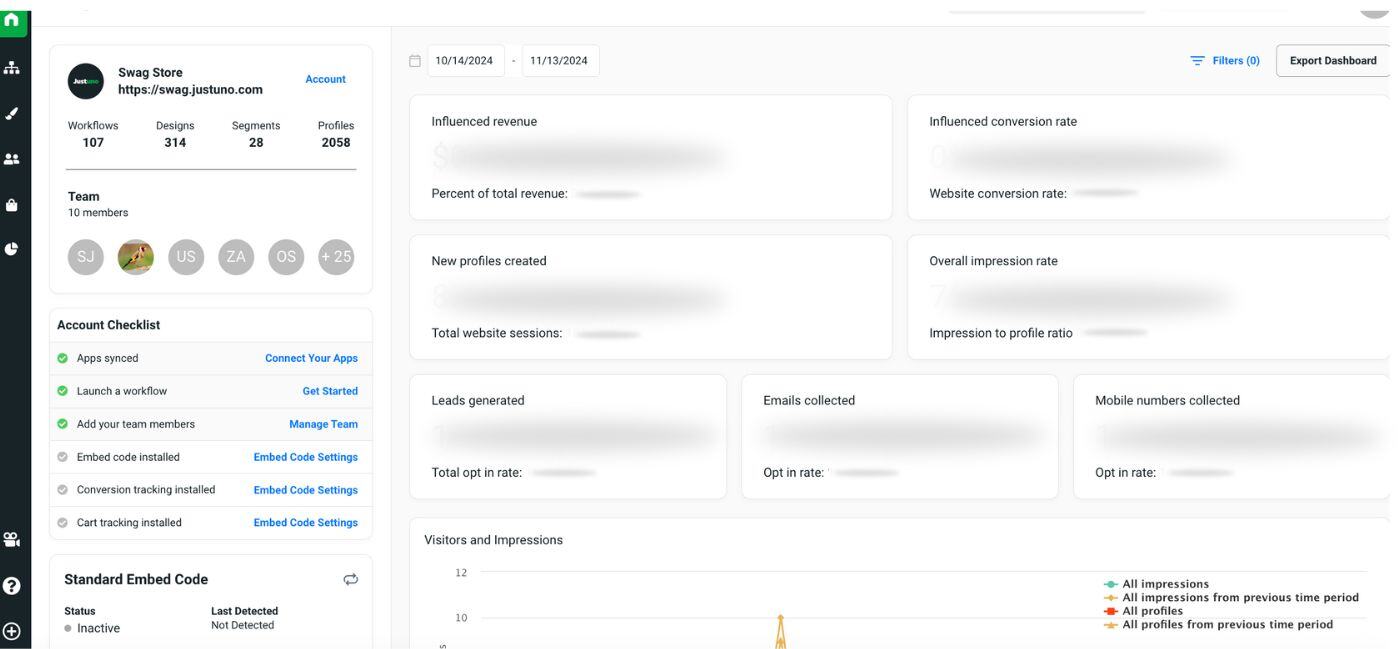Viewport: 1398px width, 649px height.
Task: Click the Cart tracking installed gray checkmark
Action: (63, 522)
